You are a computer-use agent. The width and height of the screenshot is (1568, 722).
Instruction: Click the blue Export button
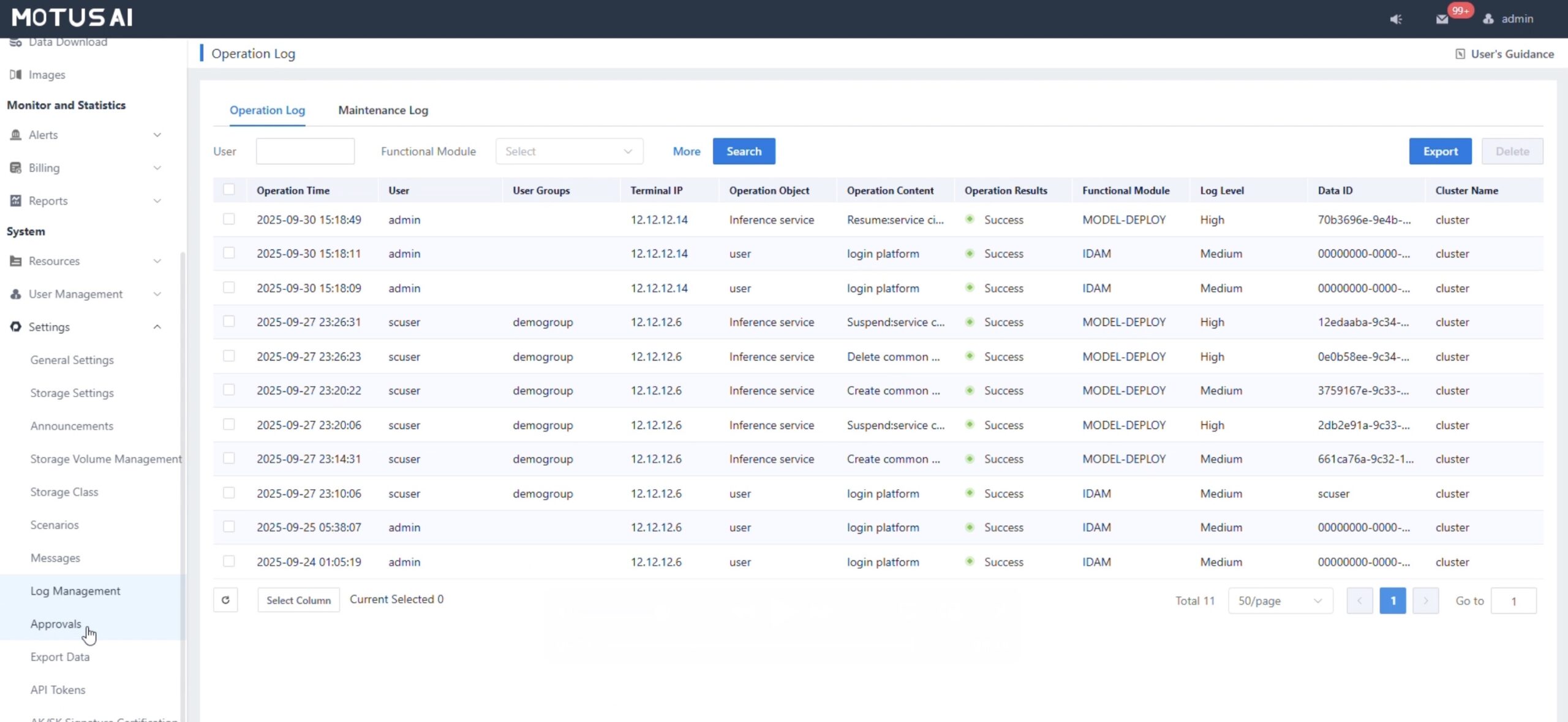pyautogui.click(x=1440, y=151)
